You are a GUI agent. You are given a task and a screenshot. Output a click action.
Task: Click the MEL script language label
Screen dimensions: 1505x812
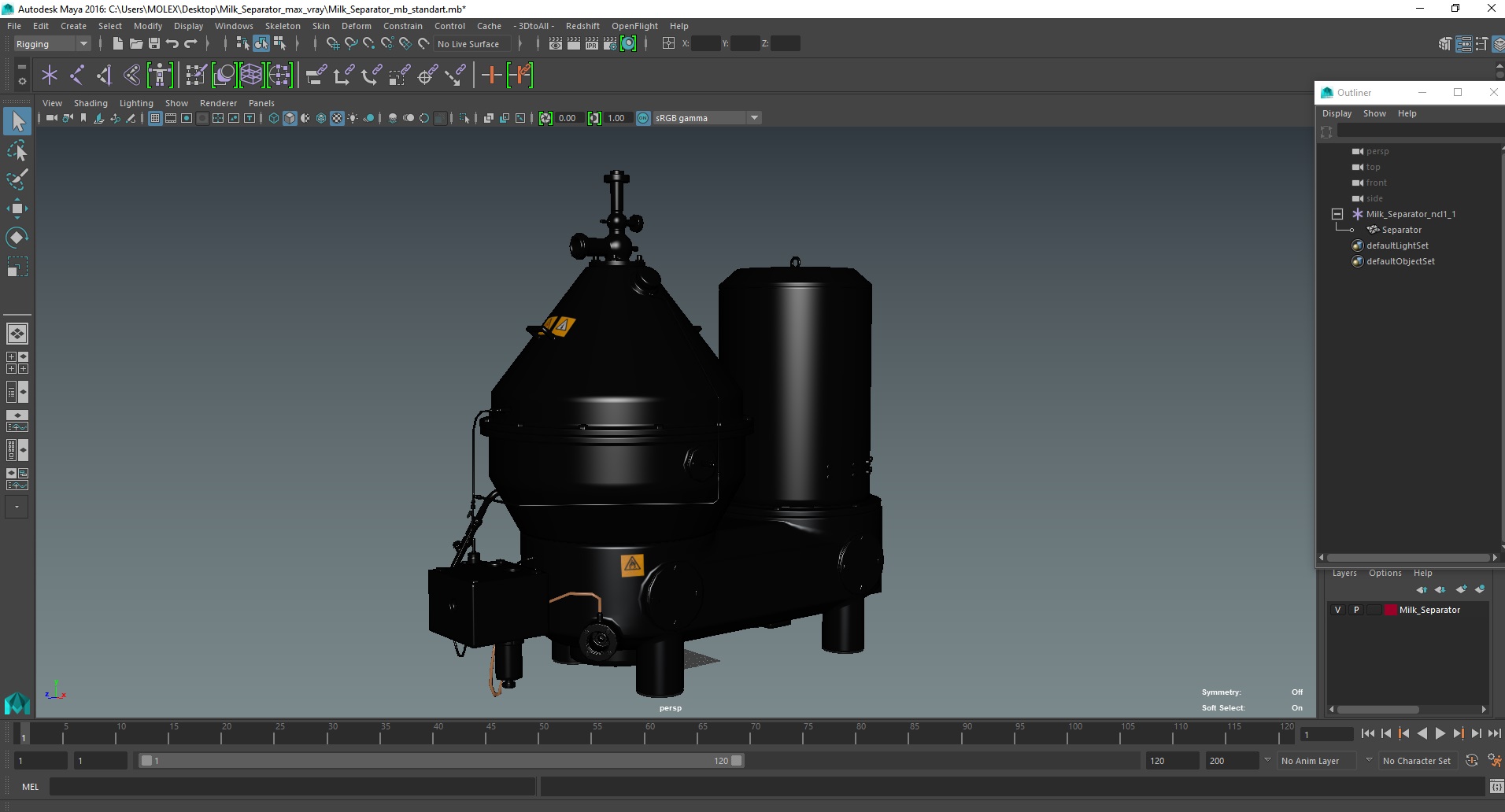30,786
